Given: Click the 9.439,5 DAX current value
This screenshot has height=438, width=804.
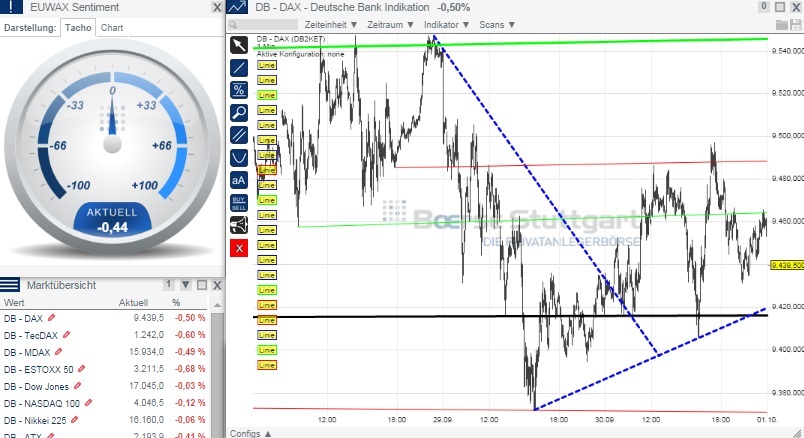Looking at the screenshot, I should [149, 318].
